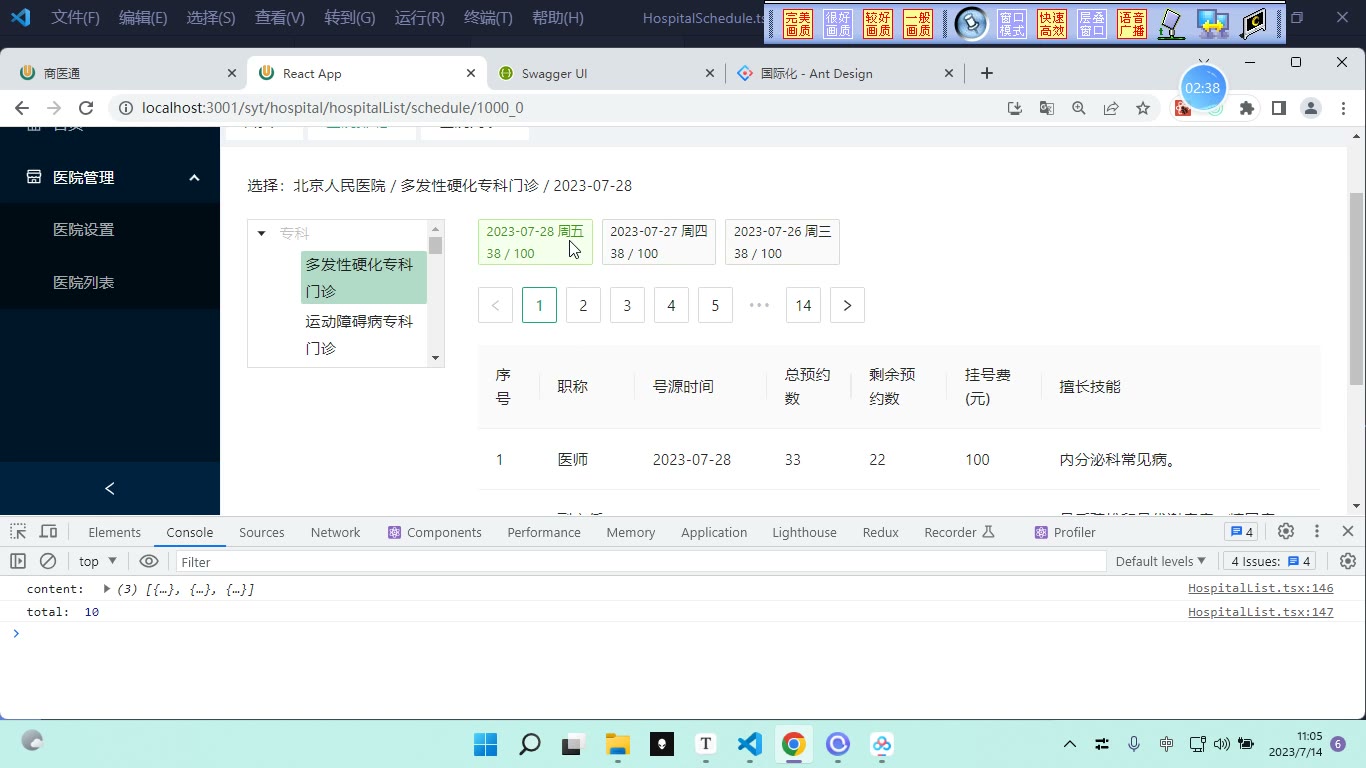Screen dimensions: 1366x768
Task: Open the Components React tab
Action: [x=435, y=532]
